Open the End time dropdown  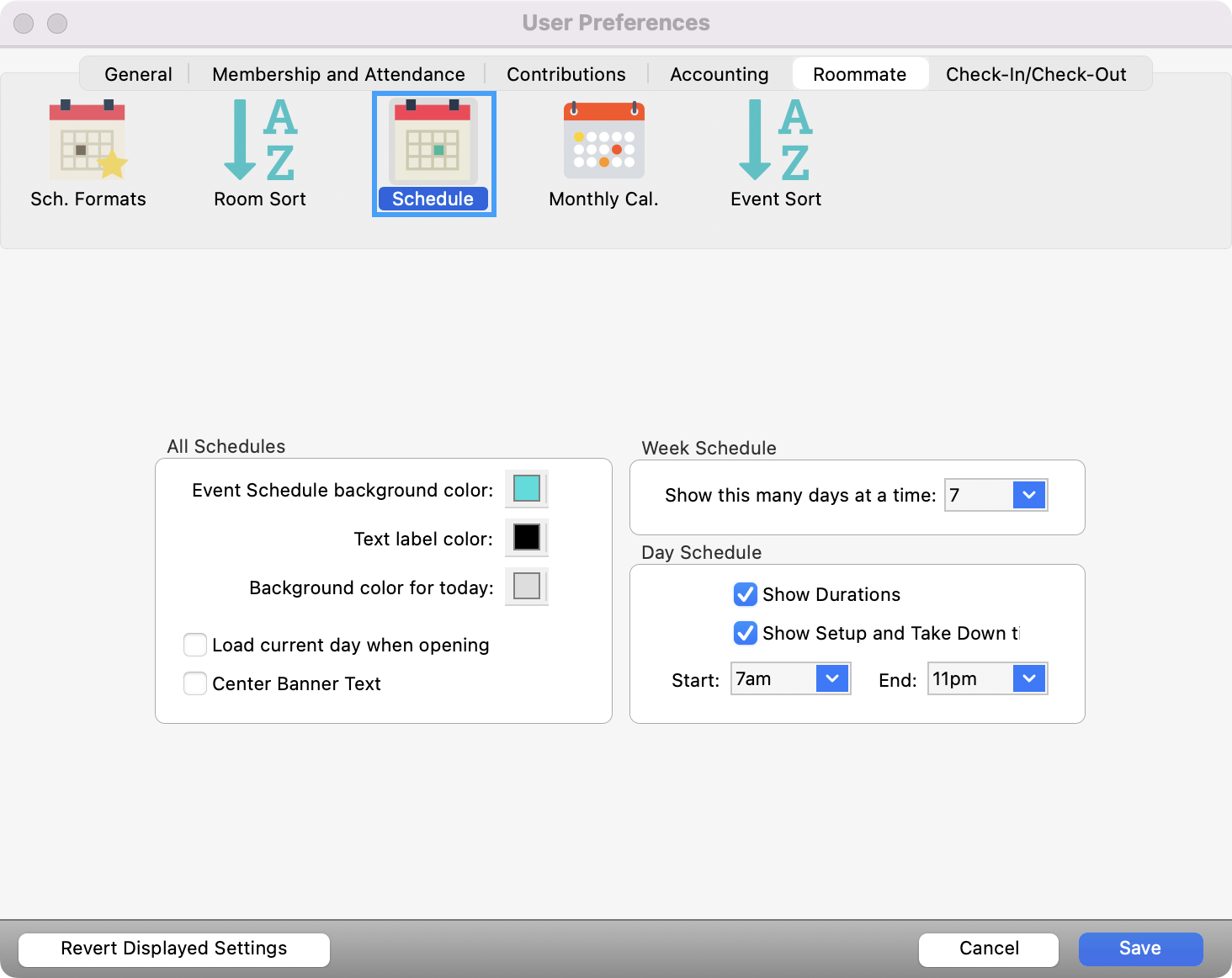[1028, 678]
